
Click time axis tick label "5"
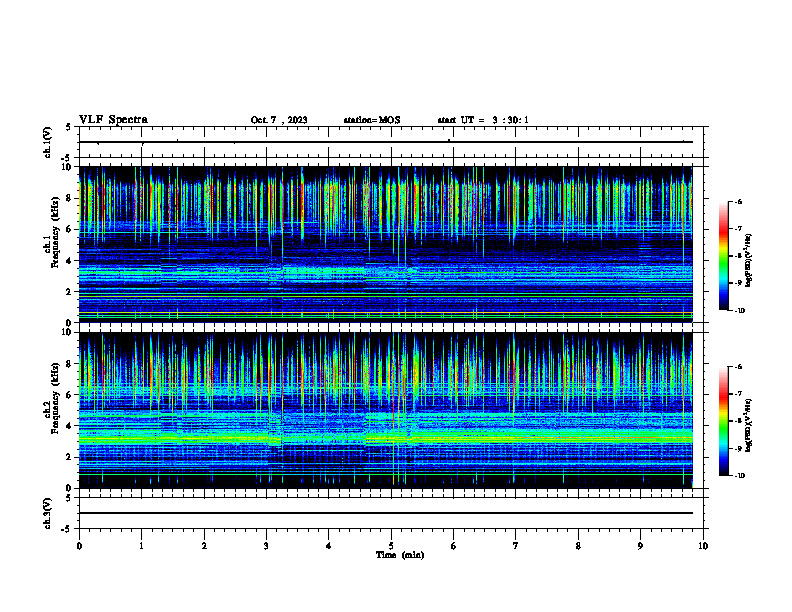(391, 546)
